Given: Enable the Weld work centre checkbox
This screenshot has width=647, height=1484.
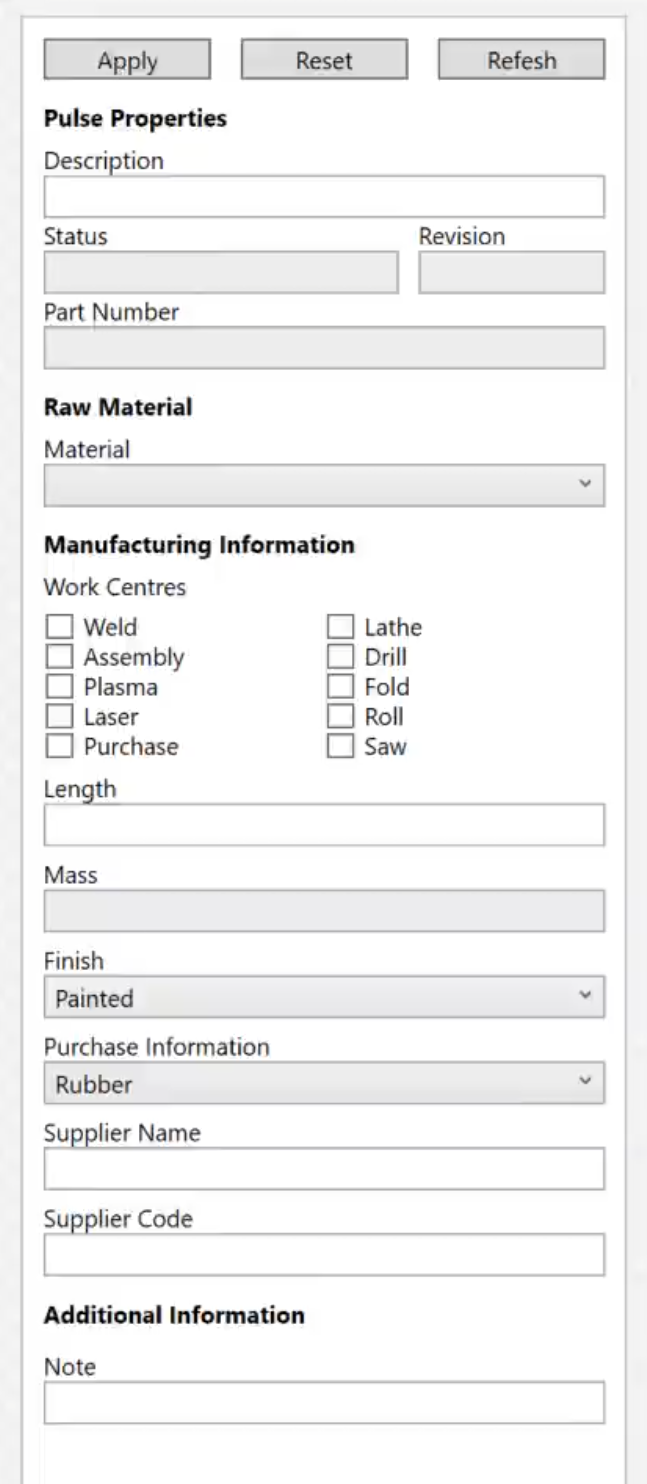Looking at the screenshot, I should (x=61, y=627).
